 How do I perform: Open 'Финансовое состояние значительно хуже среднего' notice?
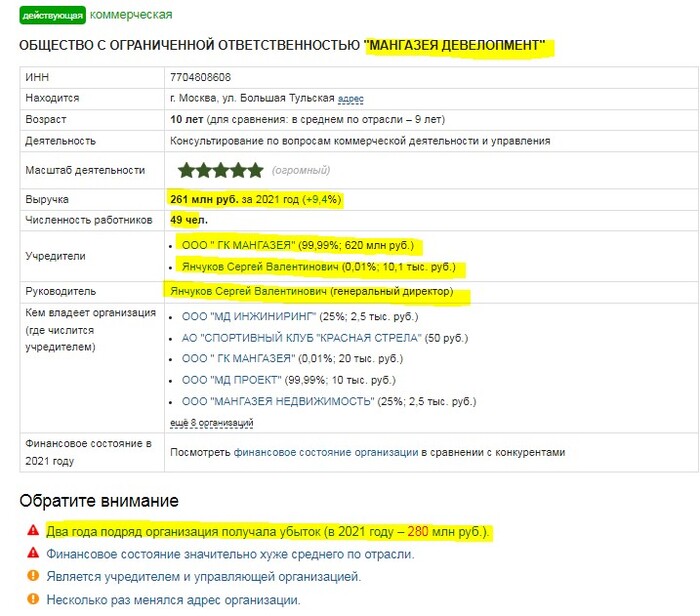click(230, 554)
